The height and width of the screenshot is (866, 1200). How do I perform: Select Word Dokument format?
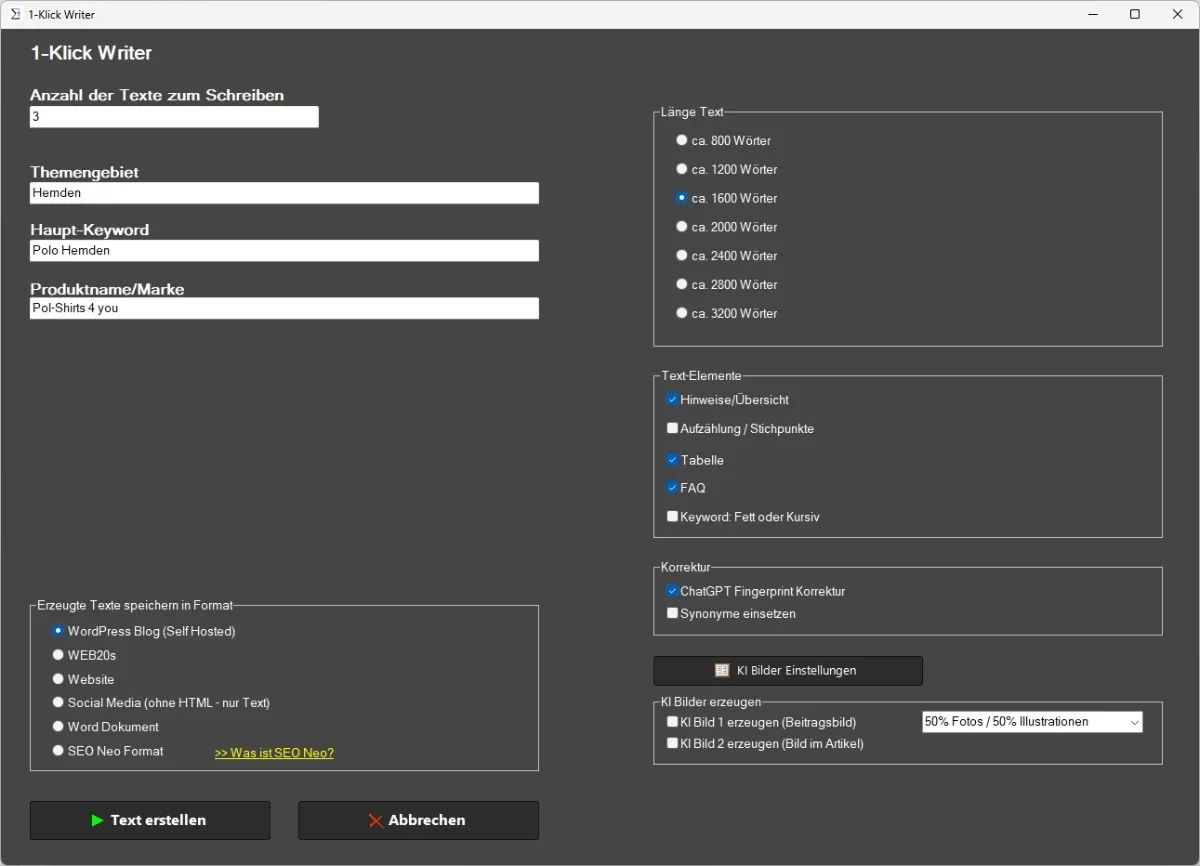(58, 726)
